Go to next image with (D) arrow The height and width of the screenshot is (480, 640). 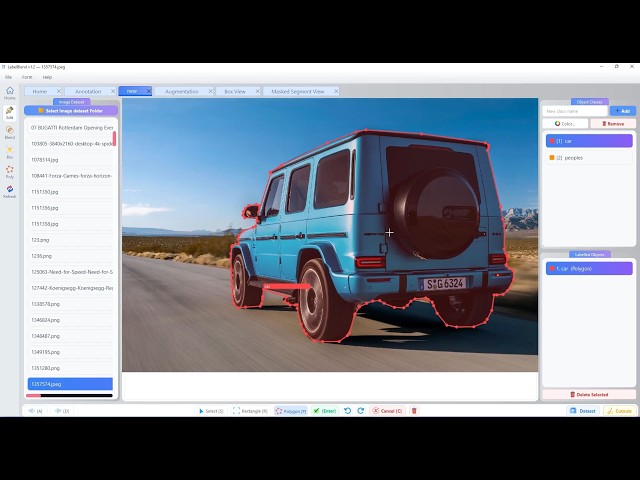(x=62, y=411)
